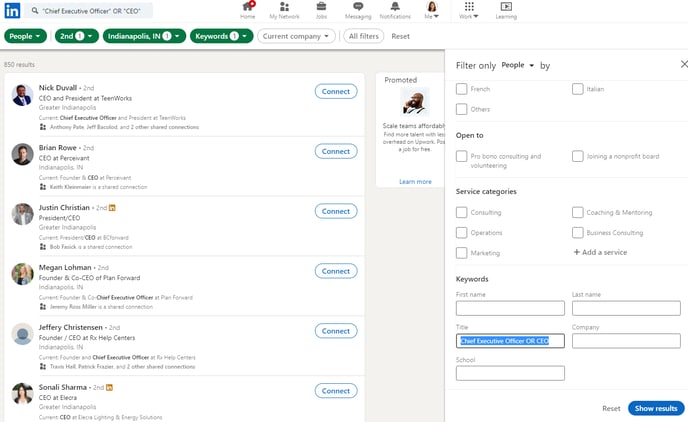688x422 pixels.
Task: Connect with Jeffery Christensen
Action: (x=336, y=331)
